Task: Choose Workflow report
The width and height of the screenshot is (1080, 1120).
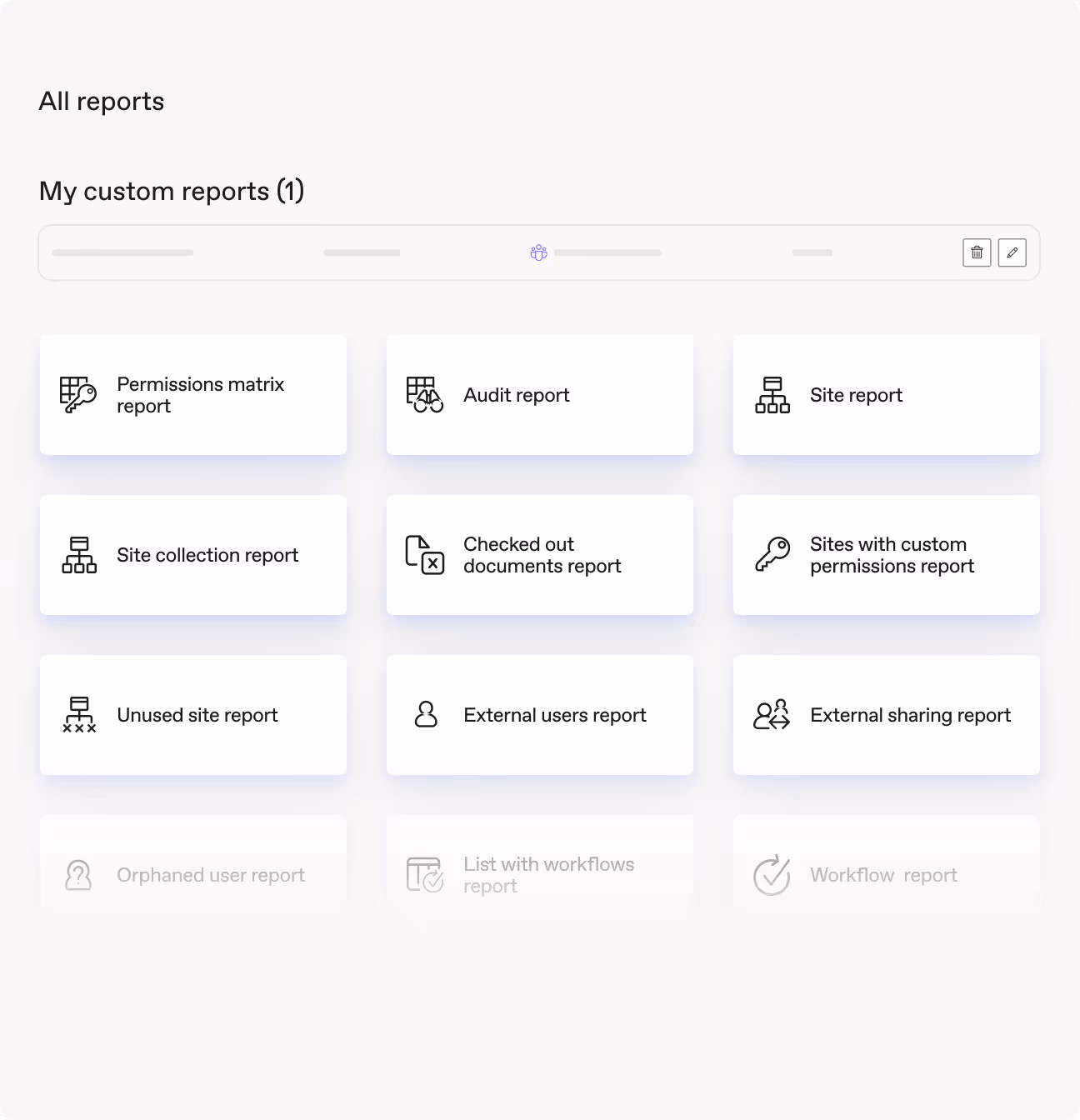Action: pos(887,875)
